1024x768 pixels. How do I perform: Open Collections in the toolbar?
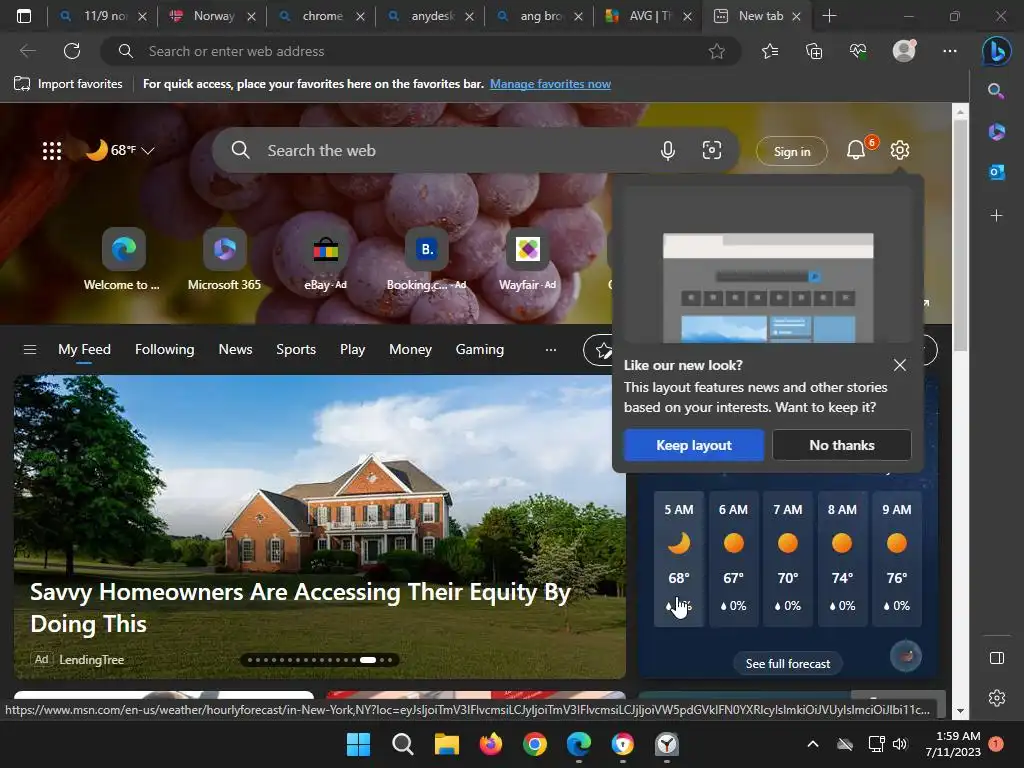(x=814, y=51)
